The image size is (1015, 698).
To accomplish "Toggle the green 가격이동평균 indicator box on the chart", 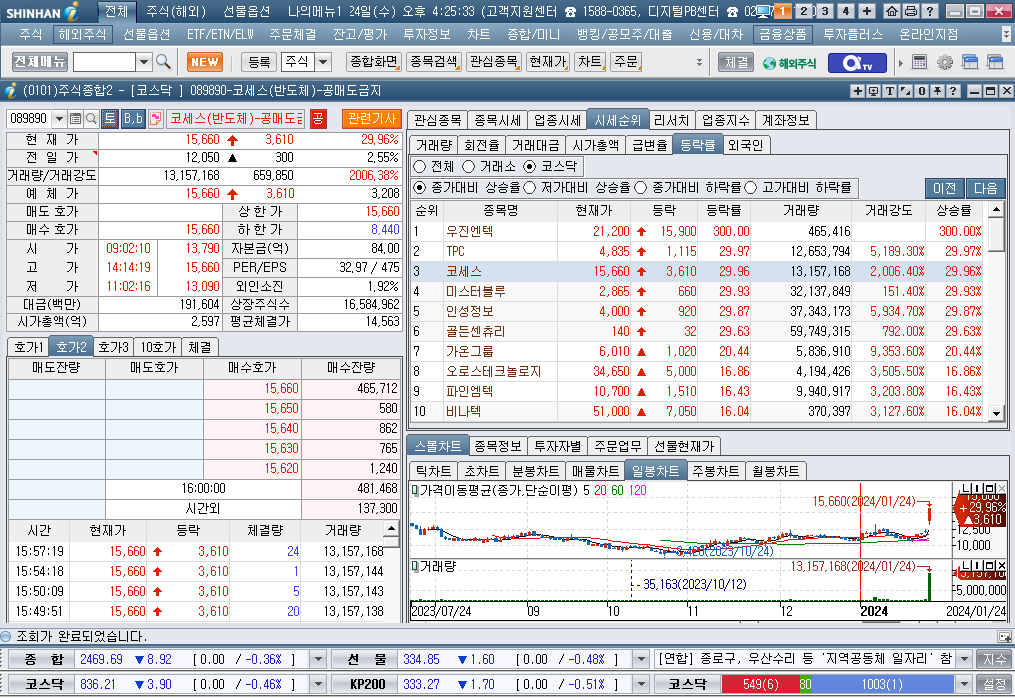I will coord(415,491).
